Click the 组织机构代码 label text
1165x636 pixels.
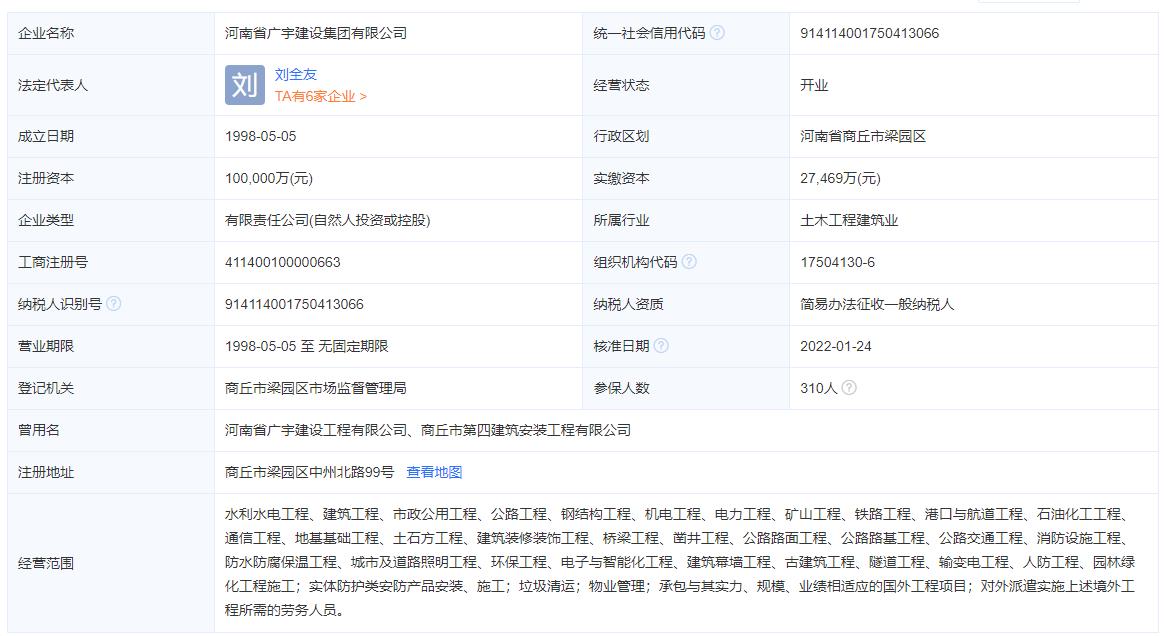pos(635,262)
